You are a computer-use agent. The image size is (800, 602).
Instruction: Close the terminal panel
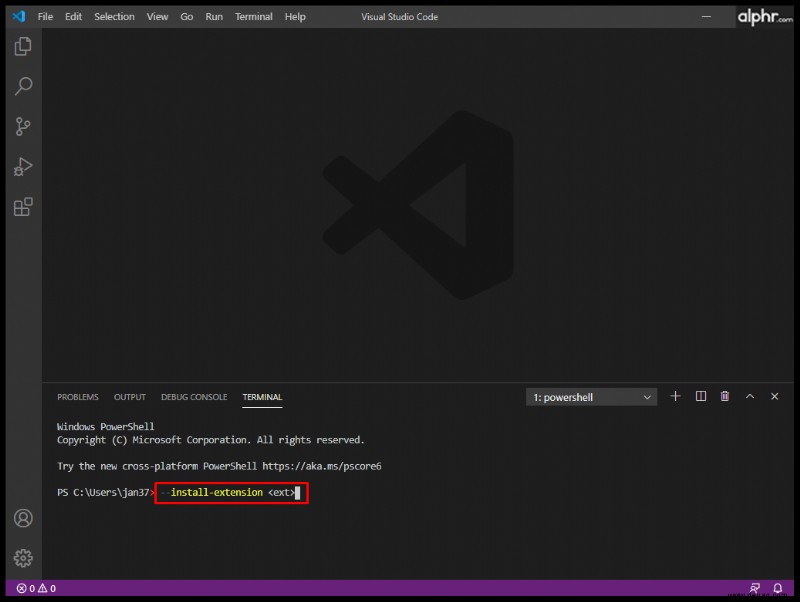click(774, 396)
